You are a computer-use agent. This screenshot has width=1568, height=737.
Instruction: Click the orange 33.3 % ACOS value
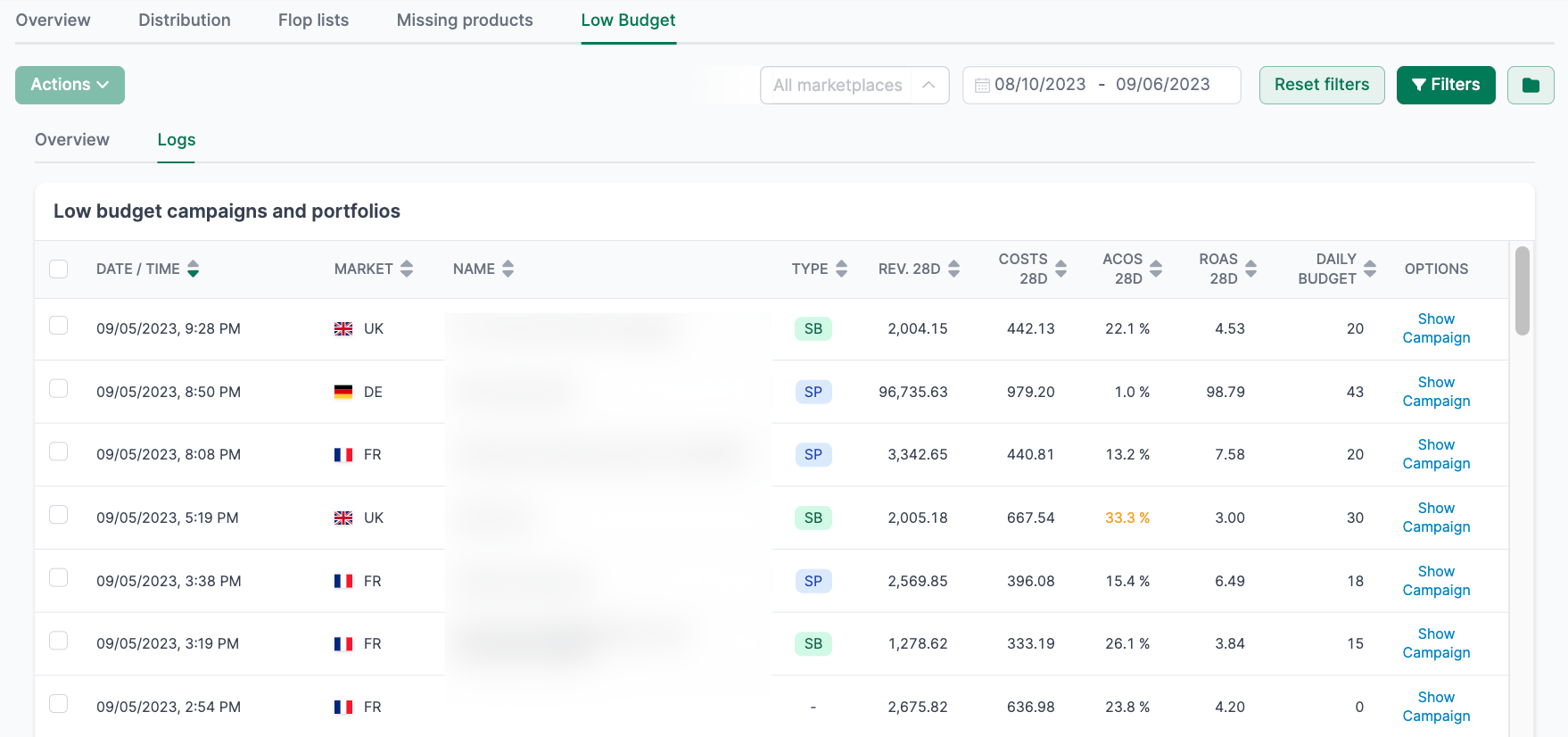click(1127, 518)
